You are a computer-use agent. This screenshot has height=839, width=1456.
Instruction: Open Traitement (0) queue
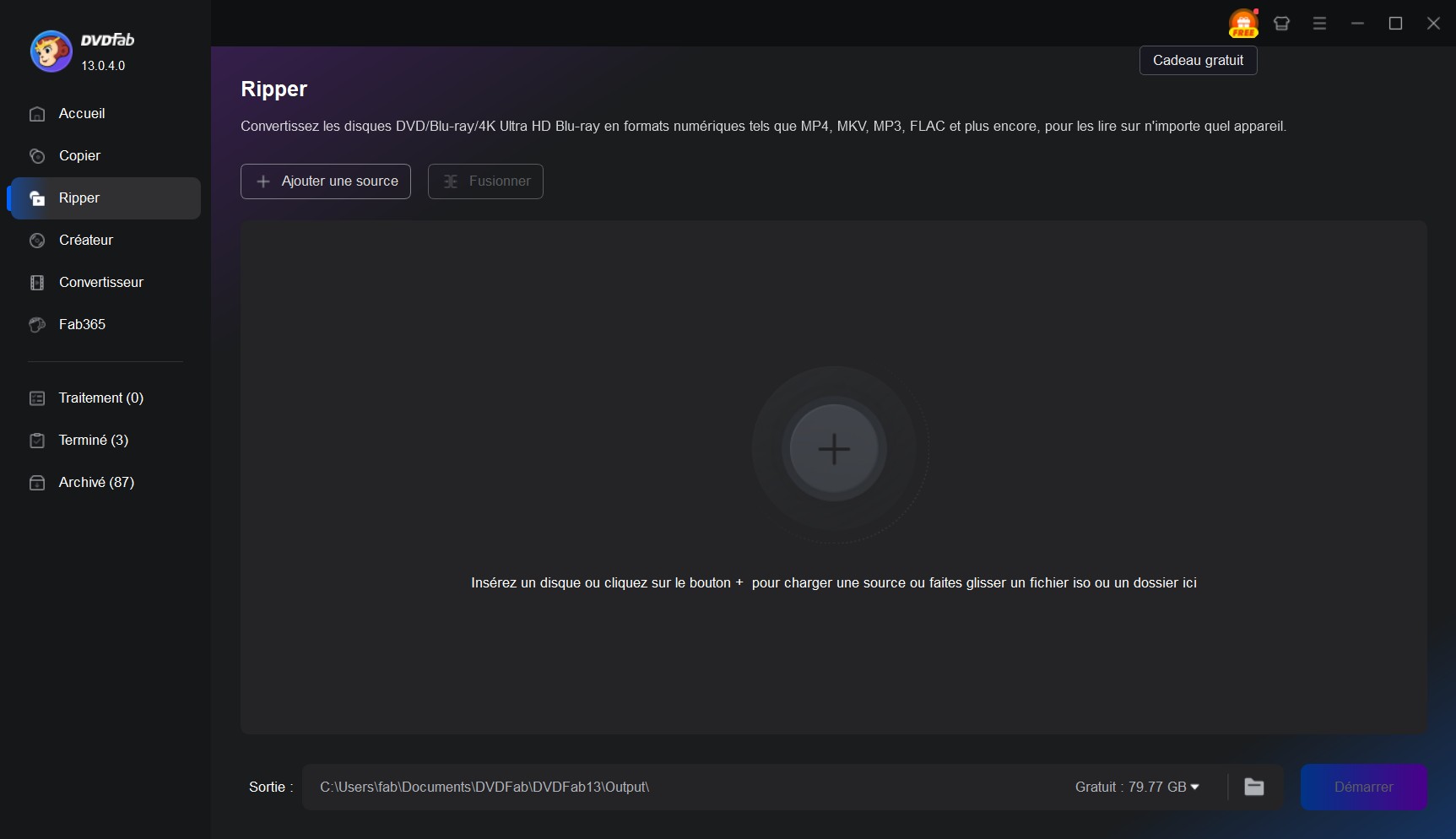coord(100,398)
